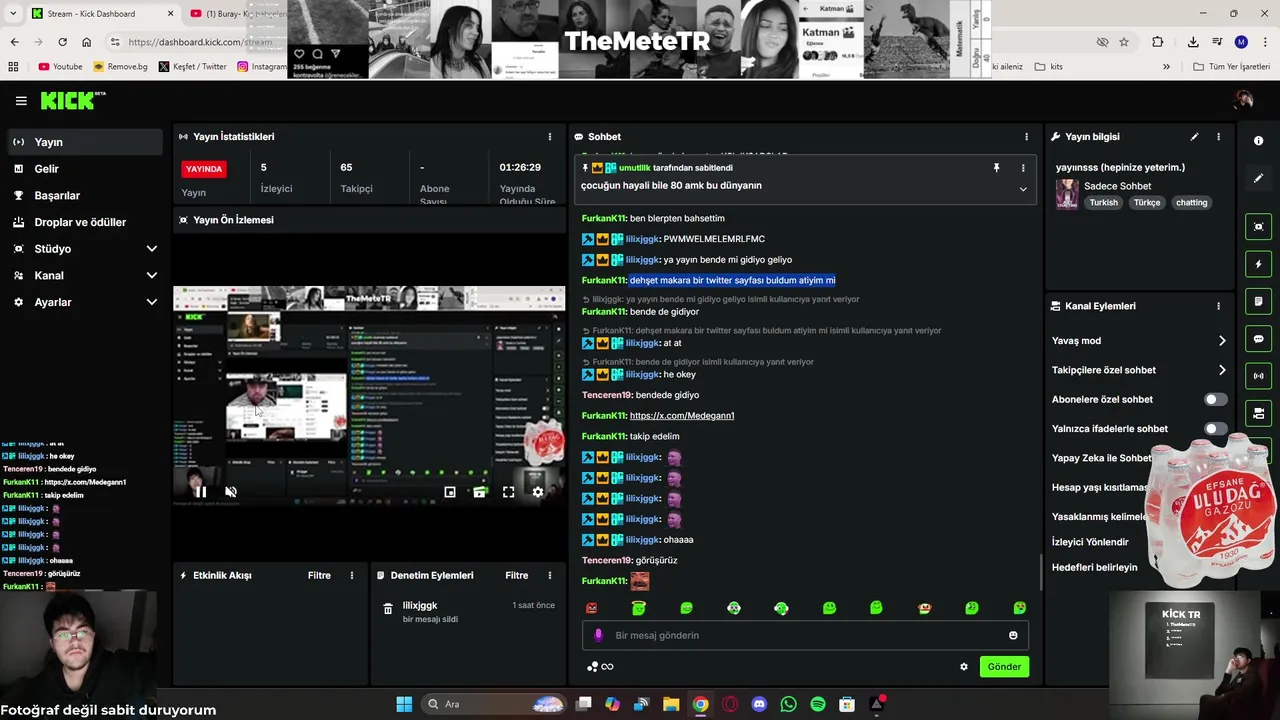Open chat settings gear near Gönder
This screenshot has width=1280, height=720.
[x=964, y=667]
